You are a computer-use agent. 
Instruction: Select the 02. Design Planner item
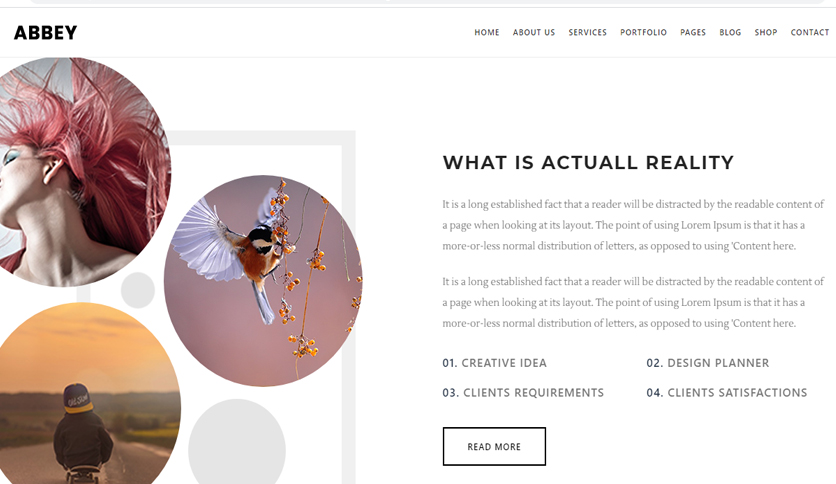pos(708,363)
